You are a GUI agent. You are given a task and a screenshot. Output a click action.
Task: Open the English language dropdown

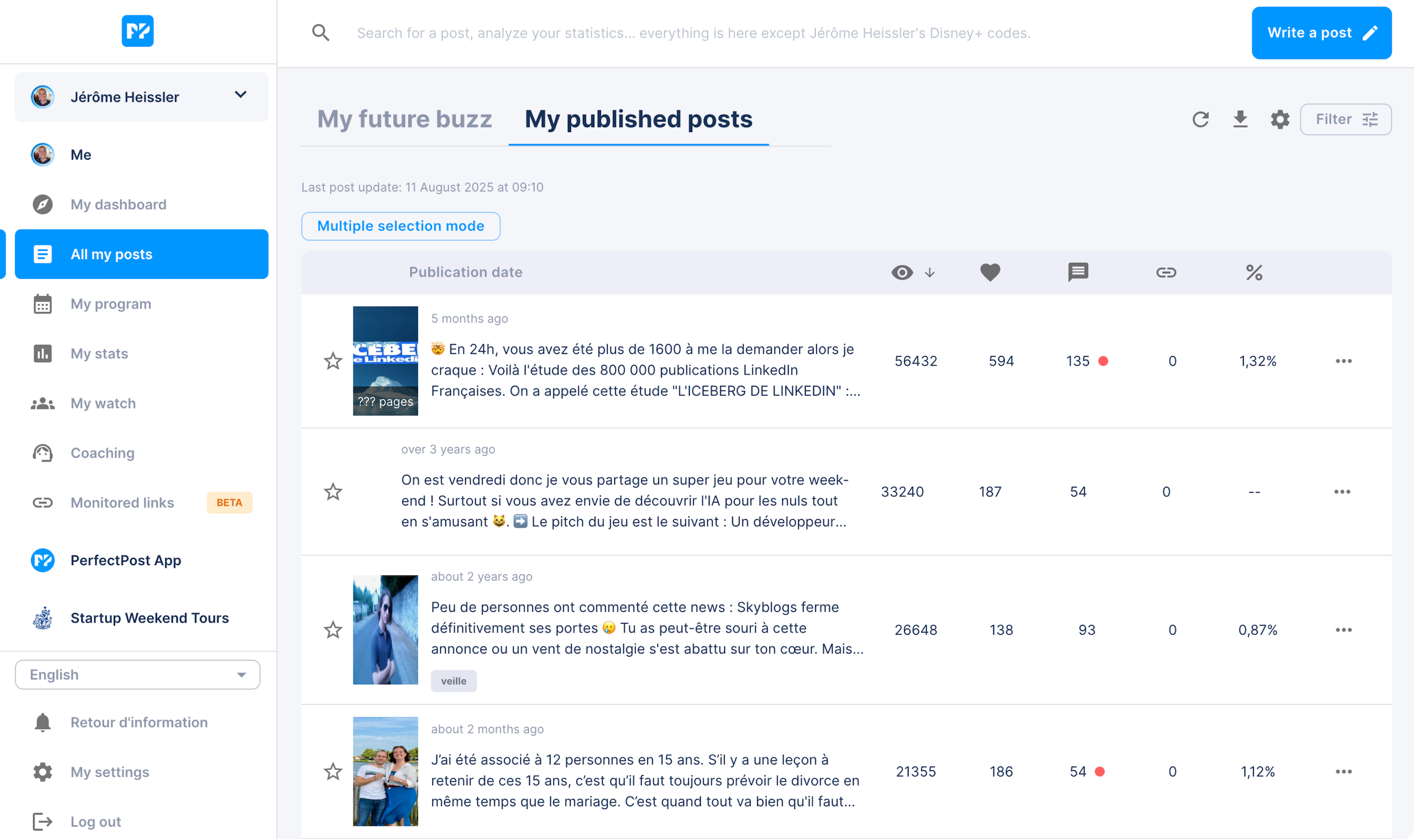click(x=138, y=675)
